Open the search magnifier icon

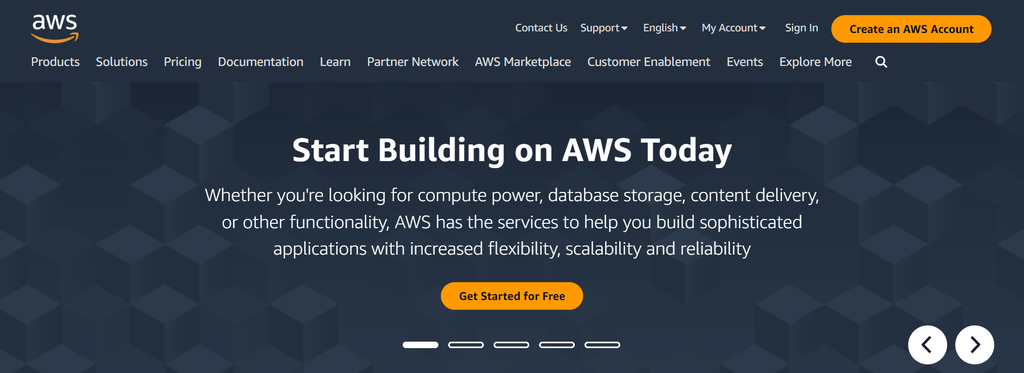click(x=881, y=62)
